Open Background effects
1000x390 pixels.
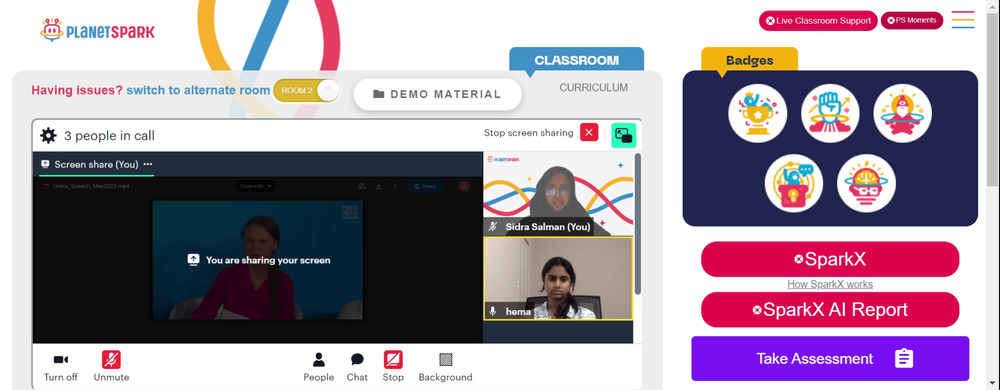pos(445,366)
